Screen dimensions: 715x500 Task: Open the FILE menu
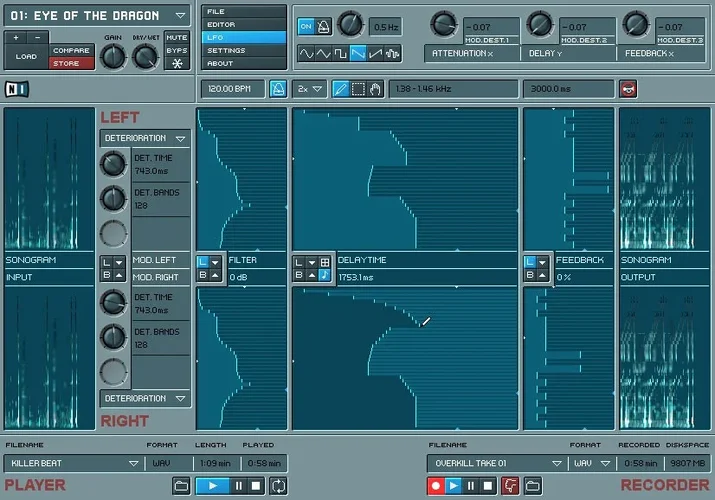(x=244, y=11)
